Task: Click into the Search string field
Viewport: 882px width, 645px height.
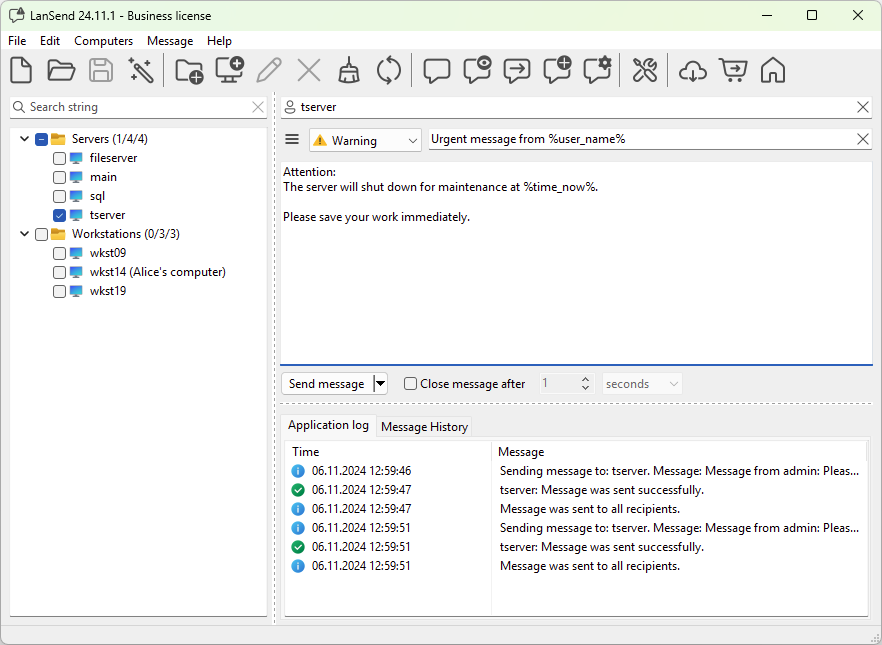Action: 135,107
